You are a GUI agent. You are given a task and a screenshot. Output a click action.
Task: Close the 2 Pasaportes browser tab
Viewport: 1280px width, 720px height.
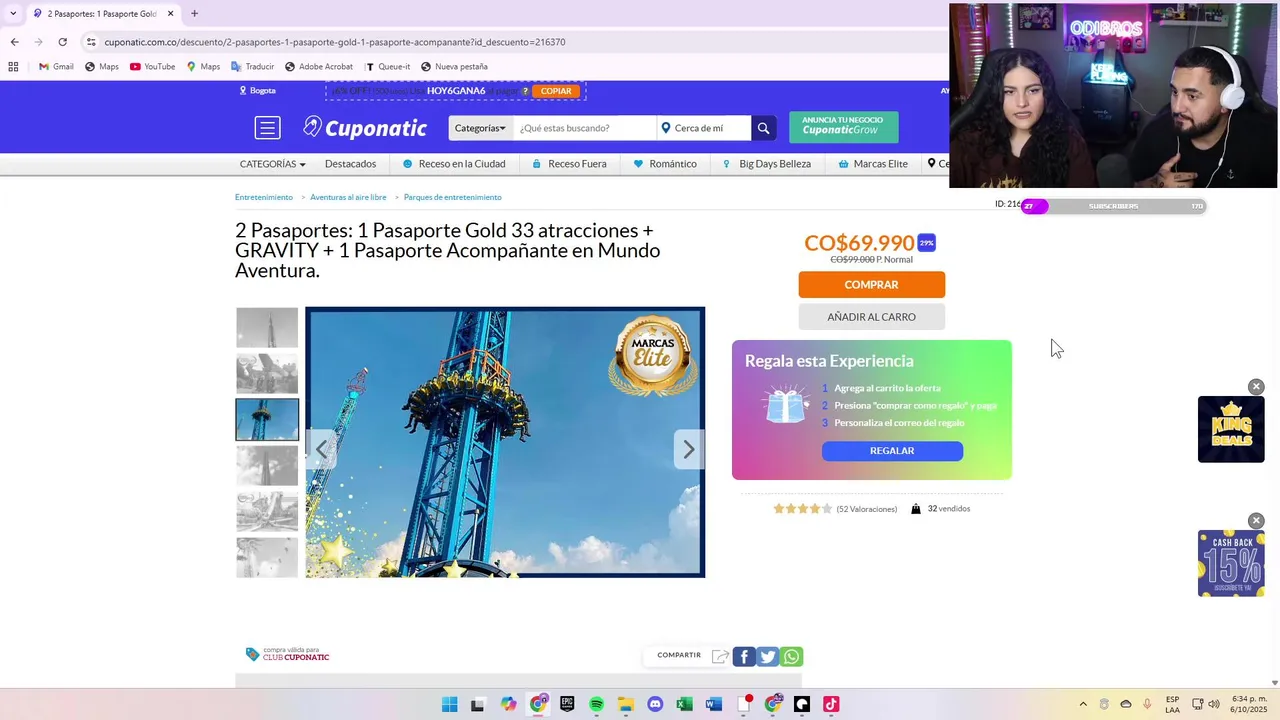tap(170, 14)
